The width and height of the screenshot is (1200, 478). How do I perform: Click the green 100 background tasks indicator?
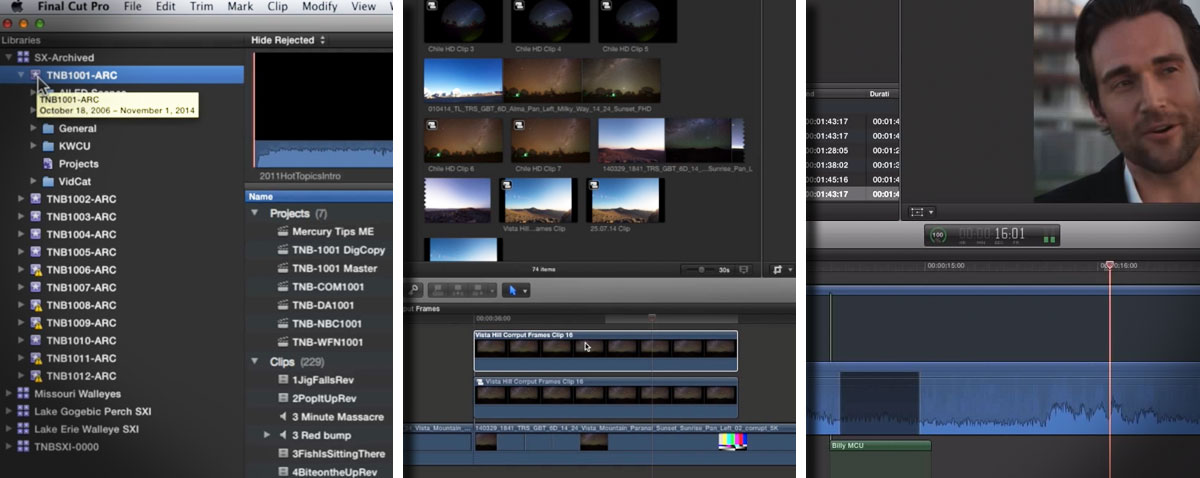click(x=937, y=236)
